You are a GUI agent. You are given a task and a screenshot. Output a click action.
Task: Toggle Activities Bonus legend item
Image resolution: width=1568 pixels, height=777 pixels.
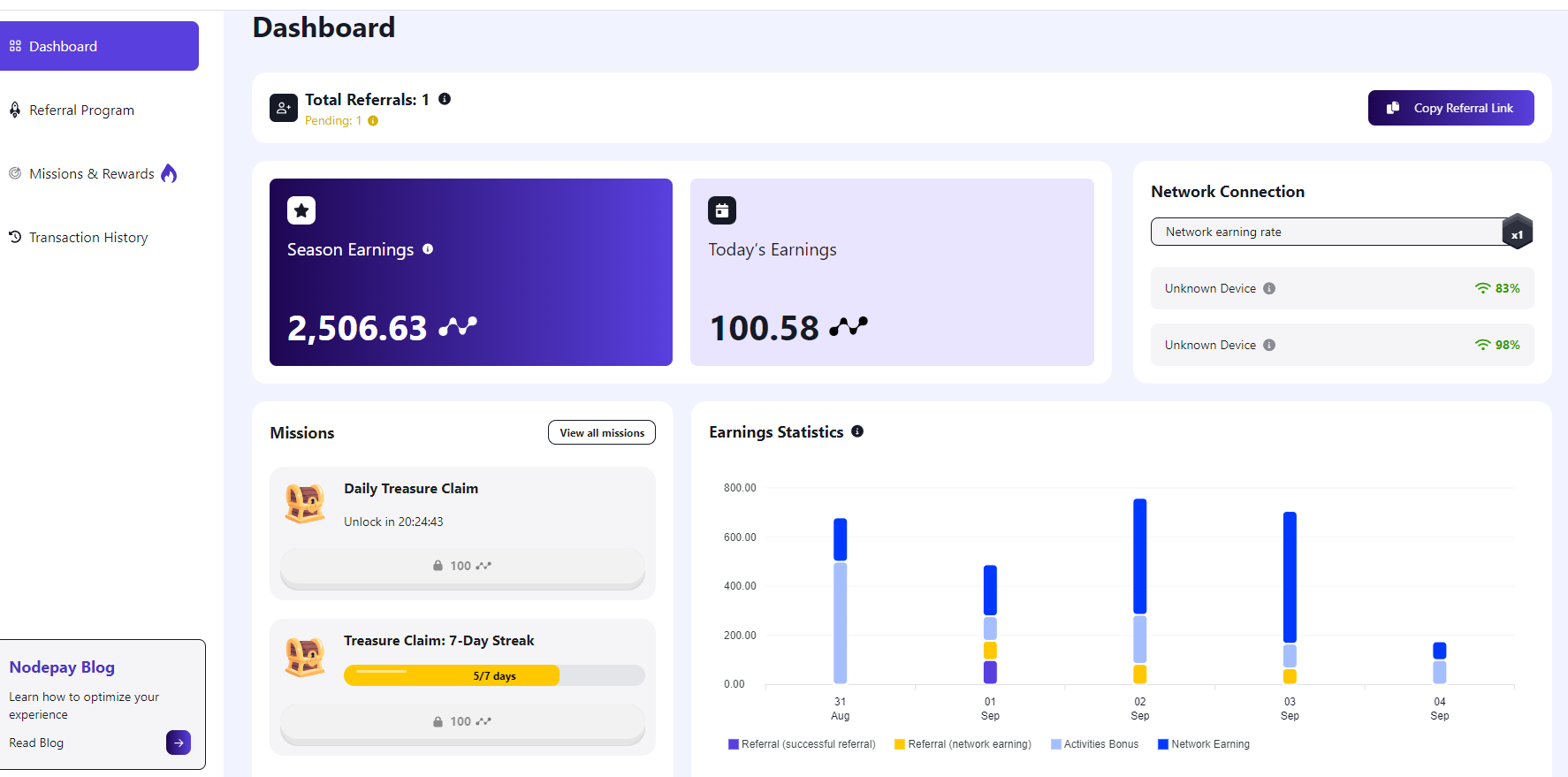[1094, 744]
